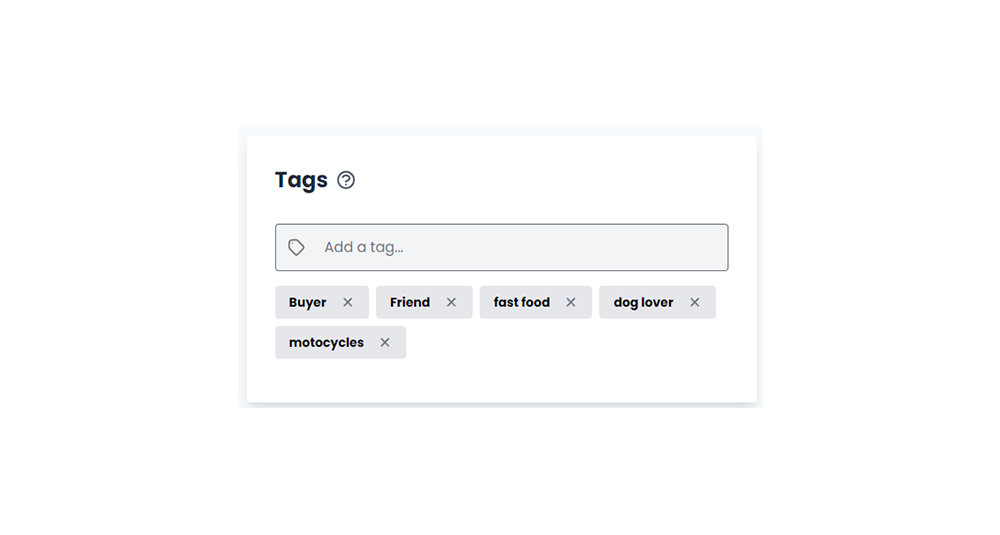The height and width of the screenshot is (535, 1000).
Task: Open the Tags help question-mark icon
Action: click(x=346, y=180)
